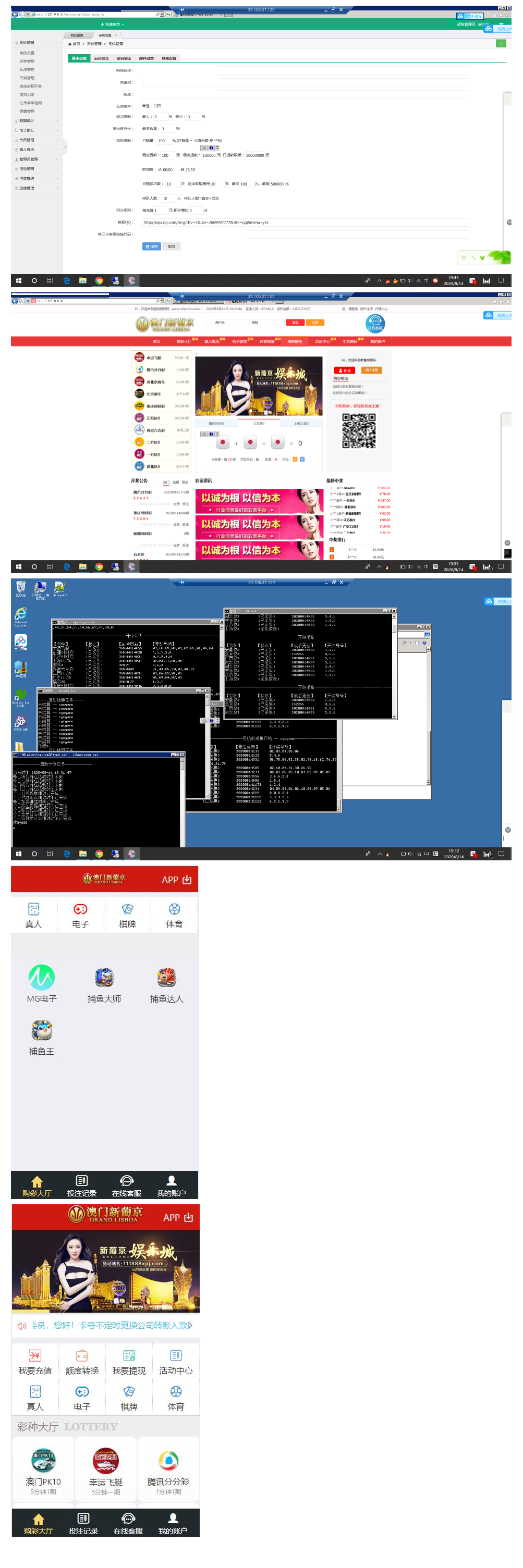Open 体育竞猜 in the red navigation bar
Viewport: 523px width, 1568px height.
267,341
